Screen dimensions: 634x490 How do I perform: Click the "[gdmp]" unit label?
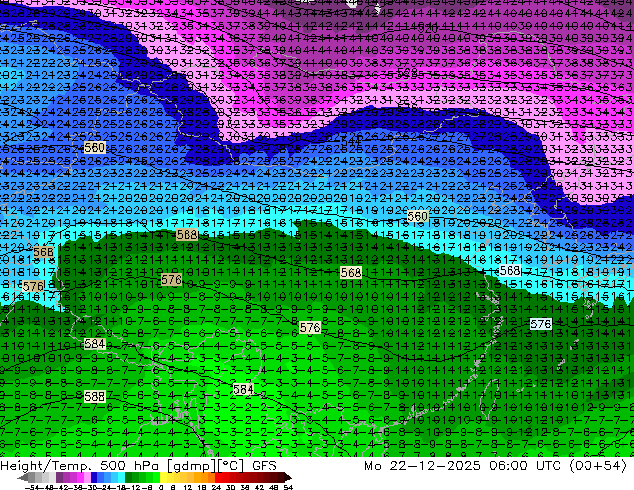(191, 466)
